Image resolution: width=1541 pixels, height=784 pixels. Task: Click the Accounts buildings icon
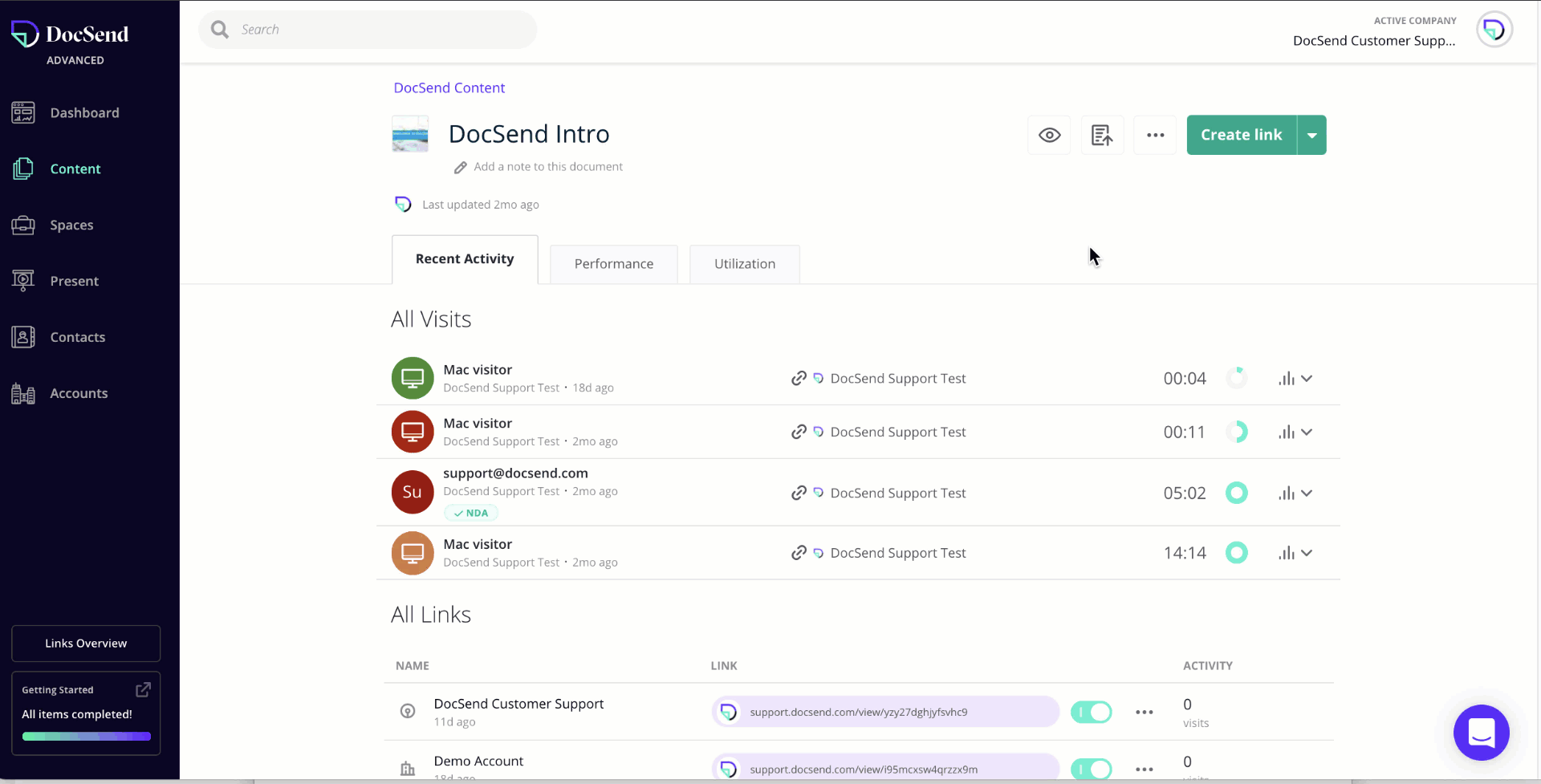pos(23,393)
